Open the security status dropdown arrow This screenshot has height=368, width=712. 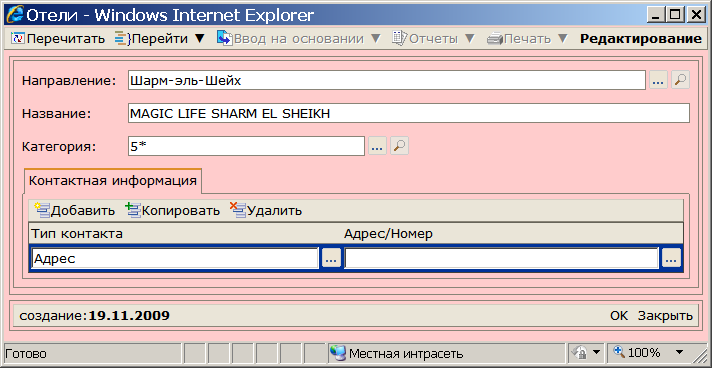(x=596, y=353)
